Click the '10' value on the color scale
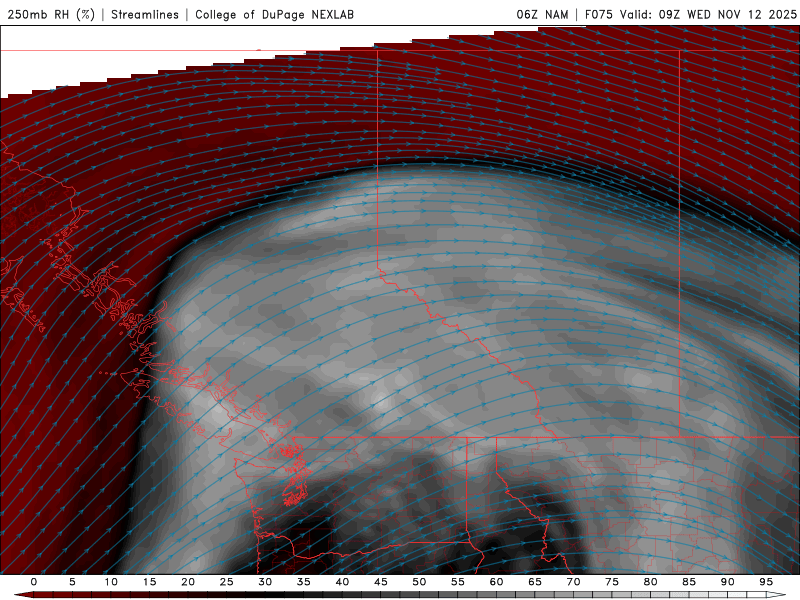The image size is (800, 600). click(x=111, y=582)
